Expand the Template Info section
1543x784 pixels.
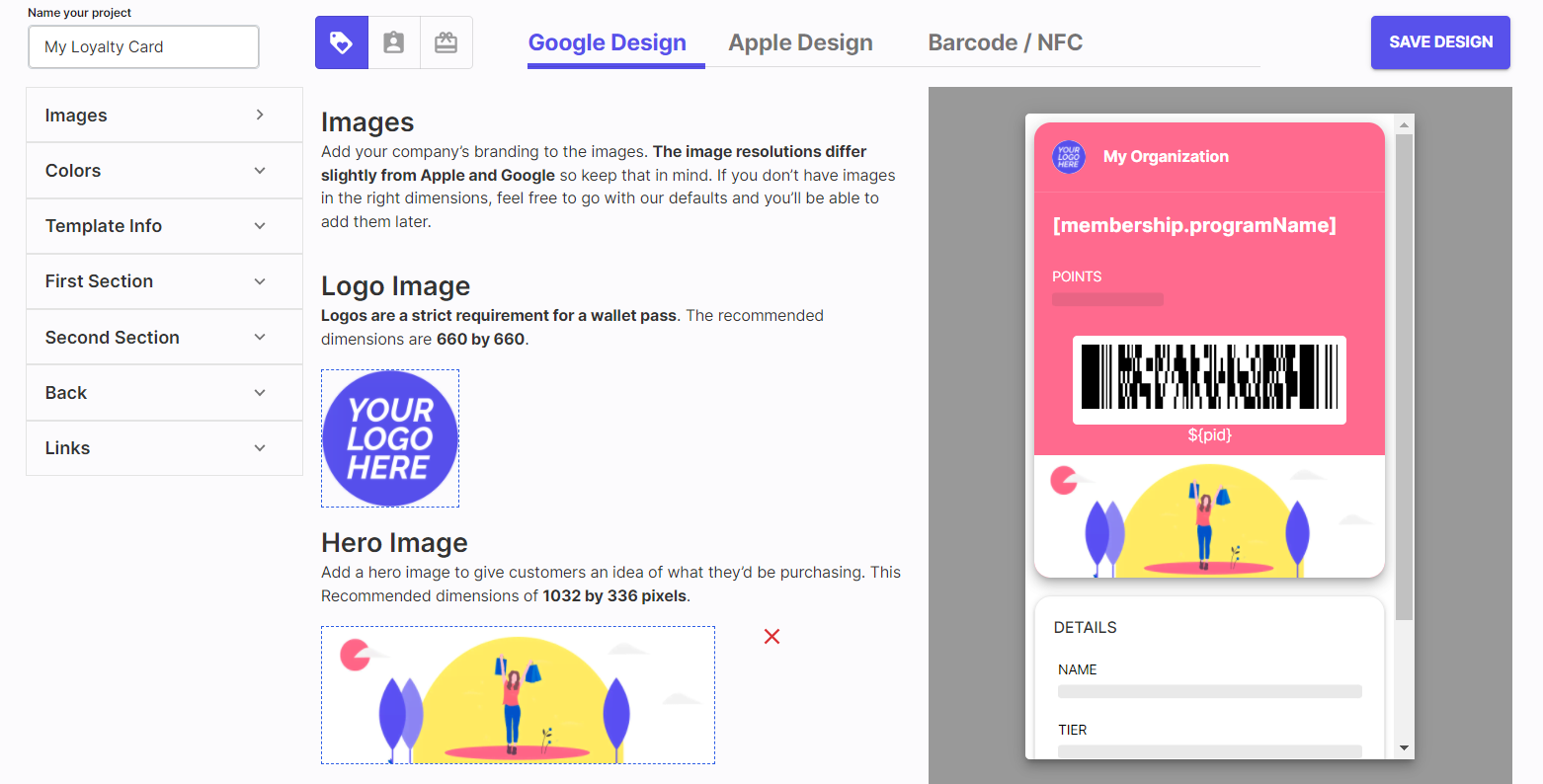tap(164, 226)
